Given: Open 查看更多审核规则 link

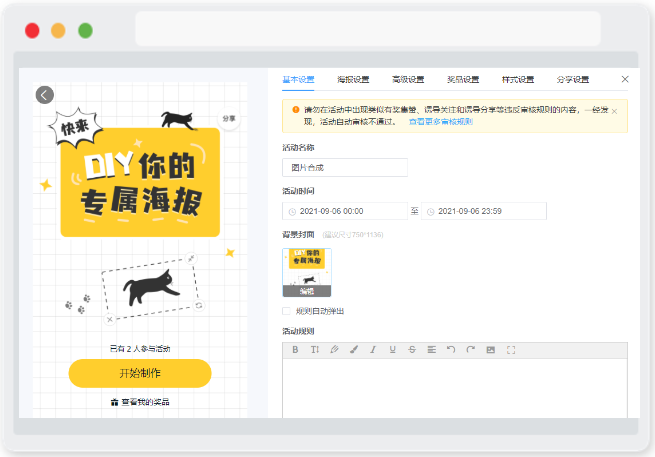Looking at the screenshot, I should [441, 122].
